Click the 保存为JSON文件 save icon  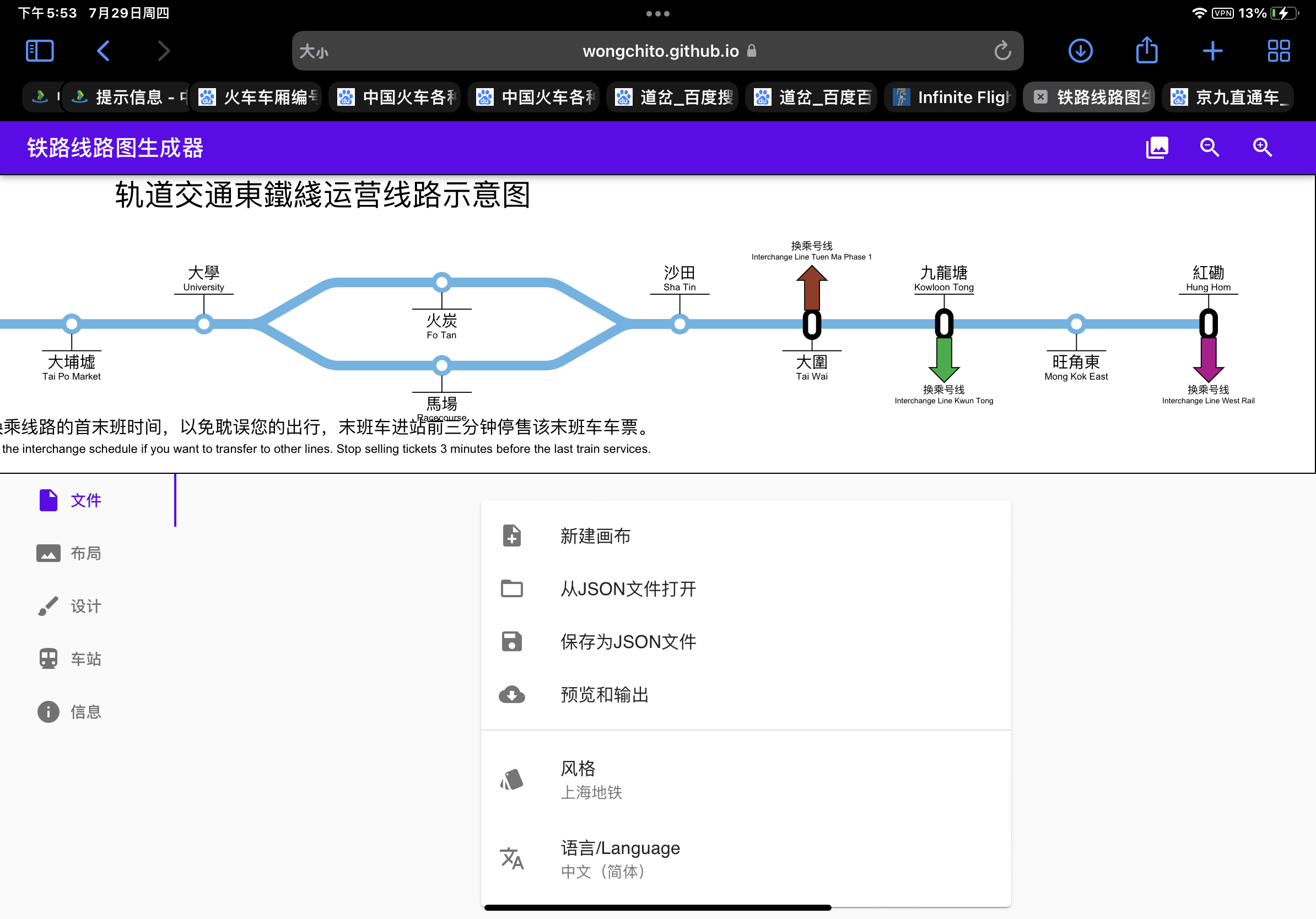coord(511,641)
